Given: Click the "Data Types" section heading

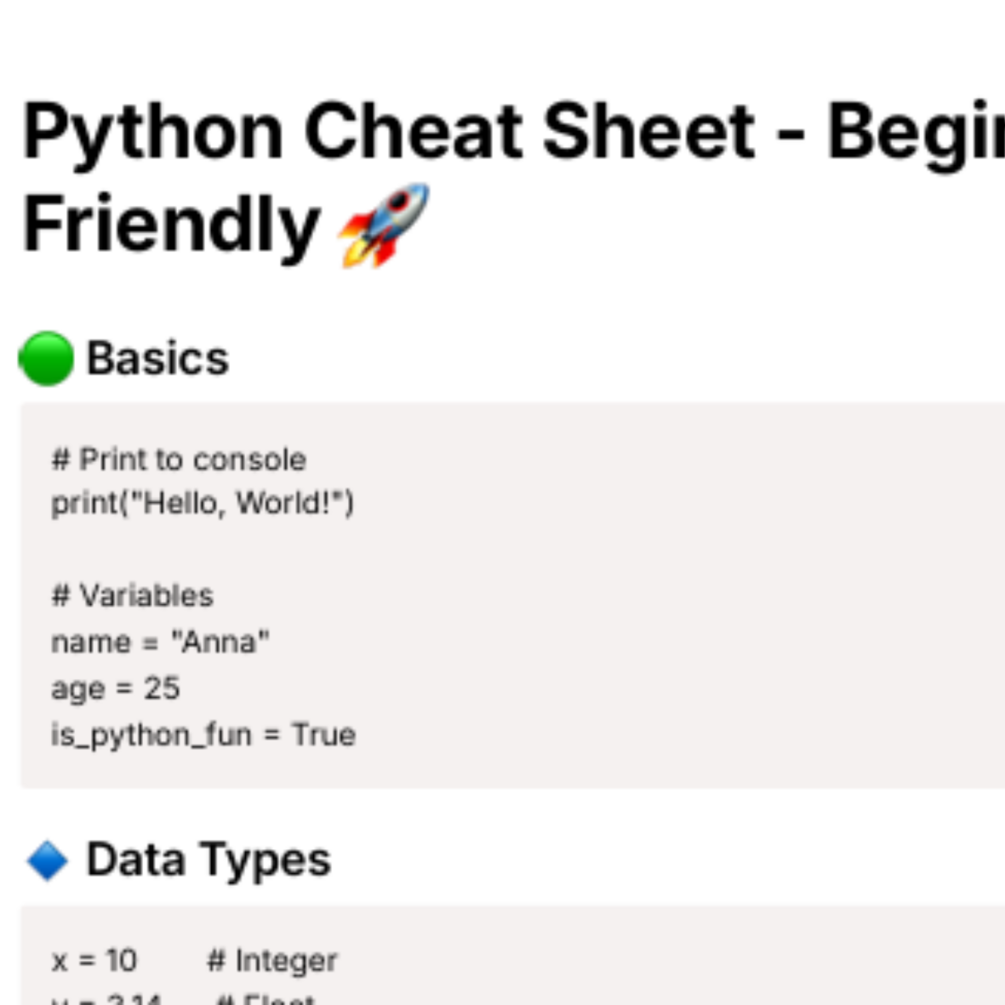Looking at the screenshot, I should 208,860.
